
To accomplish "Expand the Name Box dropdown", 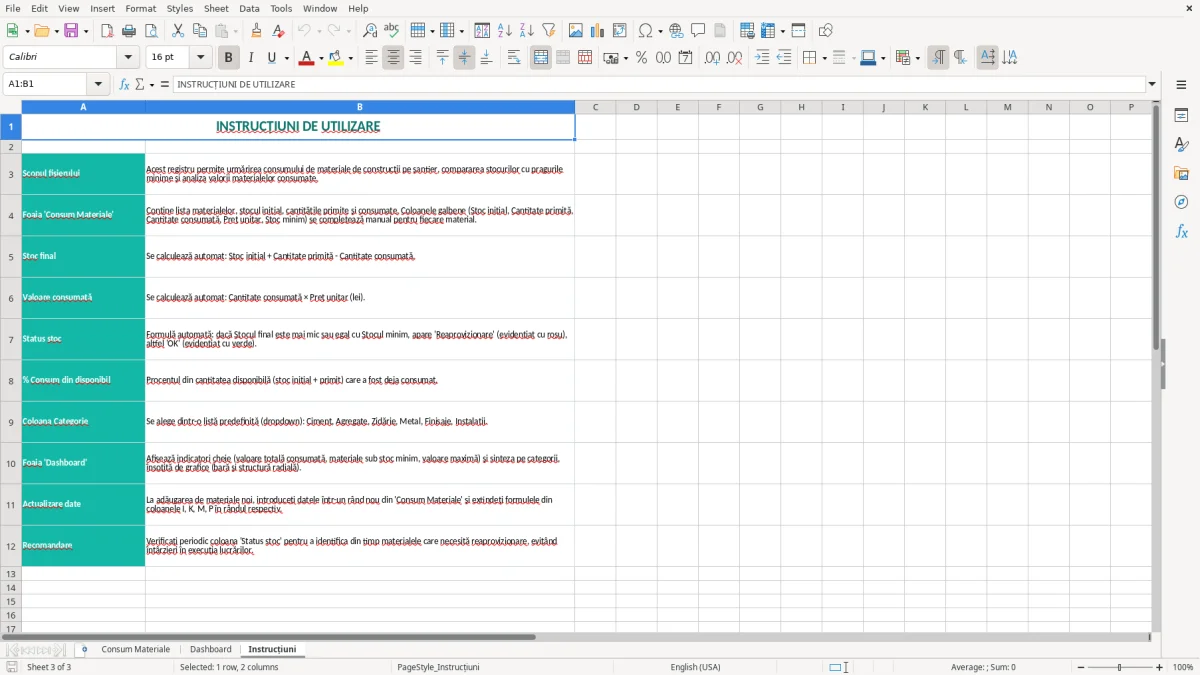I will click(98, 85).
